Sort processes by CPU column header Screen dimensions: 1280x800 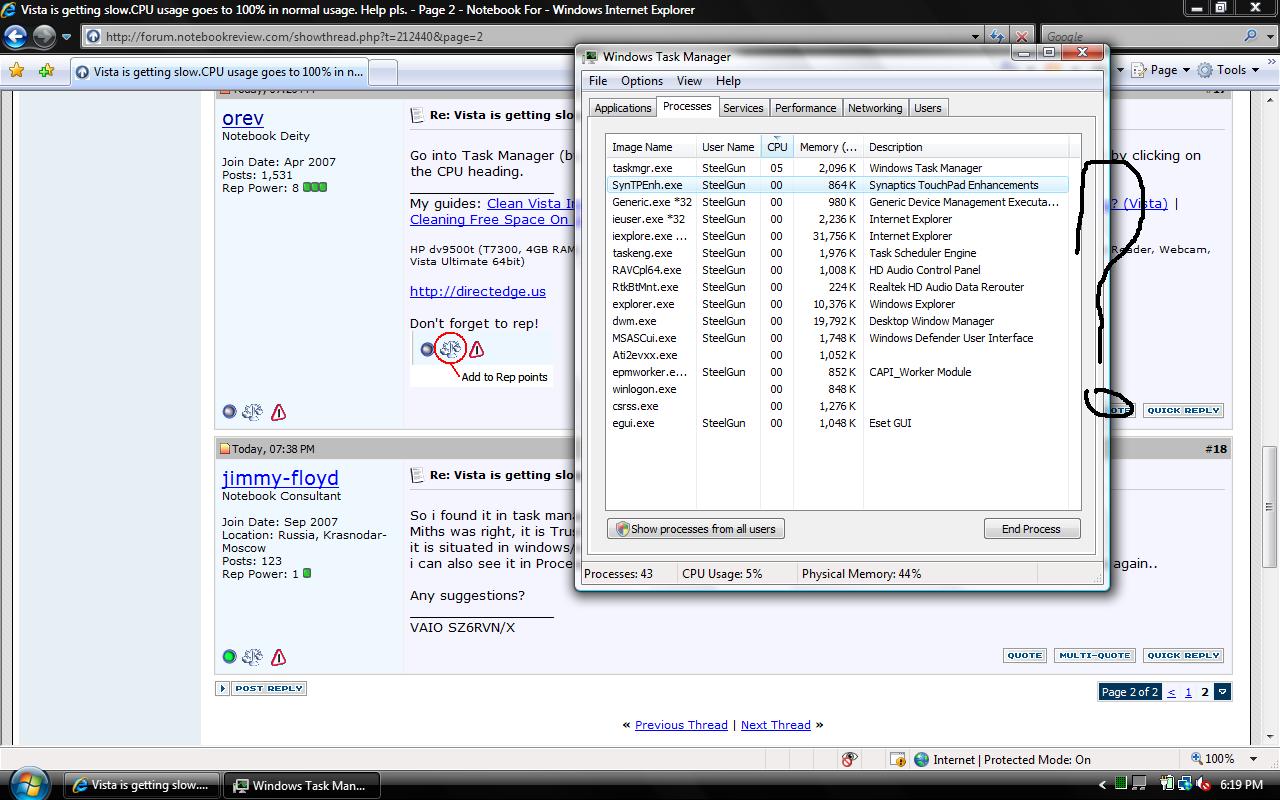pos(777,147)
